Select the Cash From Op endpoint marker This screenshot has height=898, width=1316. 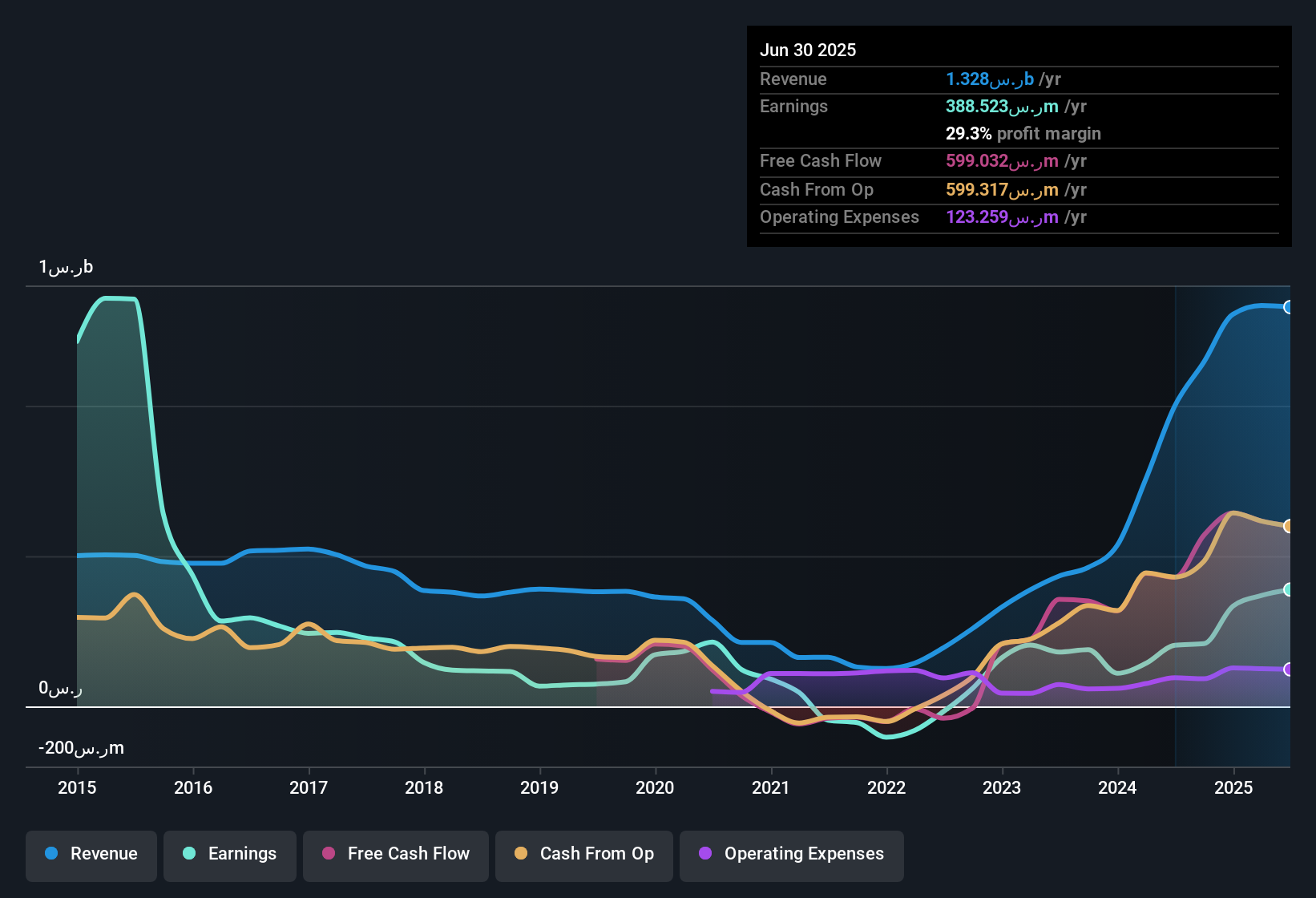1288,526
